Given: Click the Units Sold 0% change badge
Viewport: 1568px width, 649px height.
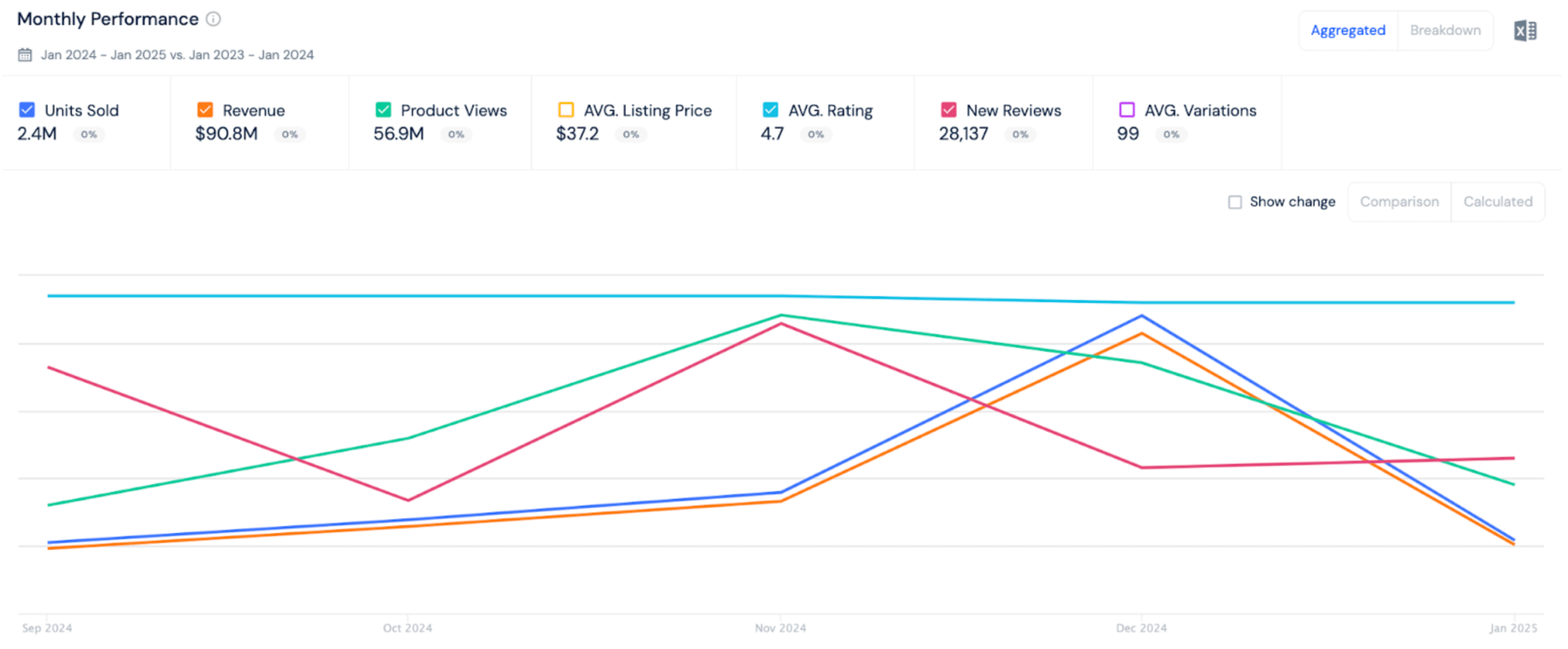Looking at the screenshot, I should (89, 135).
